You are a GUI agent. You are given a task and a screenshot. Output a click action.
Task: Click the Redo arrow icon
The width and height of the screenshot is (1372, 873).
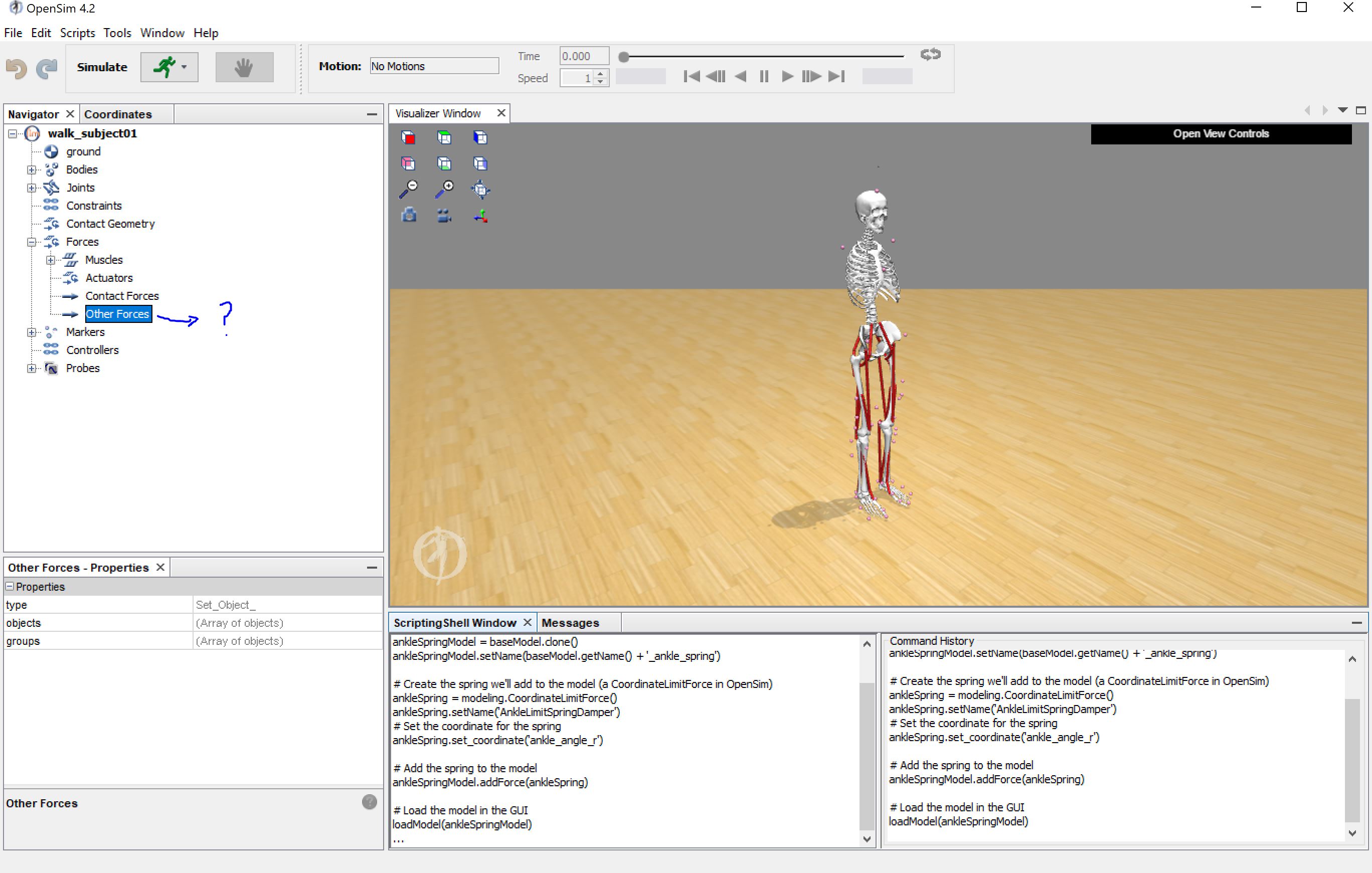47,68
